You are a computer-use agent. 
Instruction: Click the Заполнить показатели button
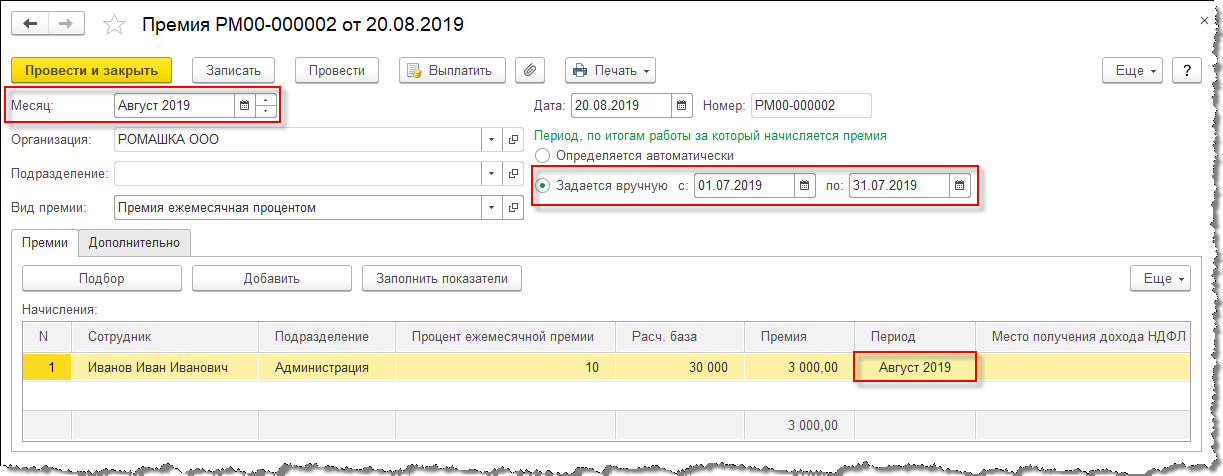click(442, 278)
